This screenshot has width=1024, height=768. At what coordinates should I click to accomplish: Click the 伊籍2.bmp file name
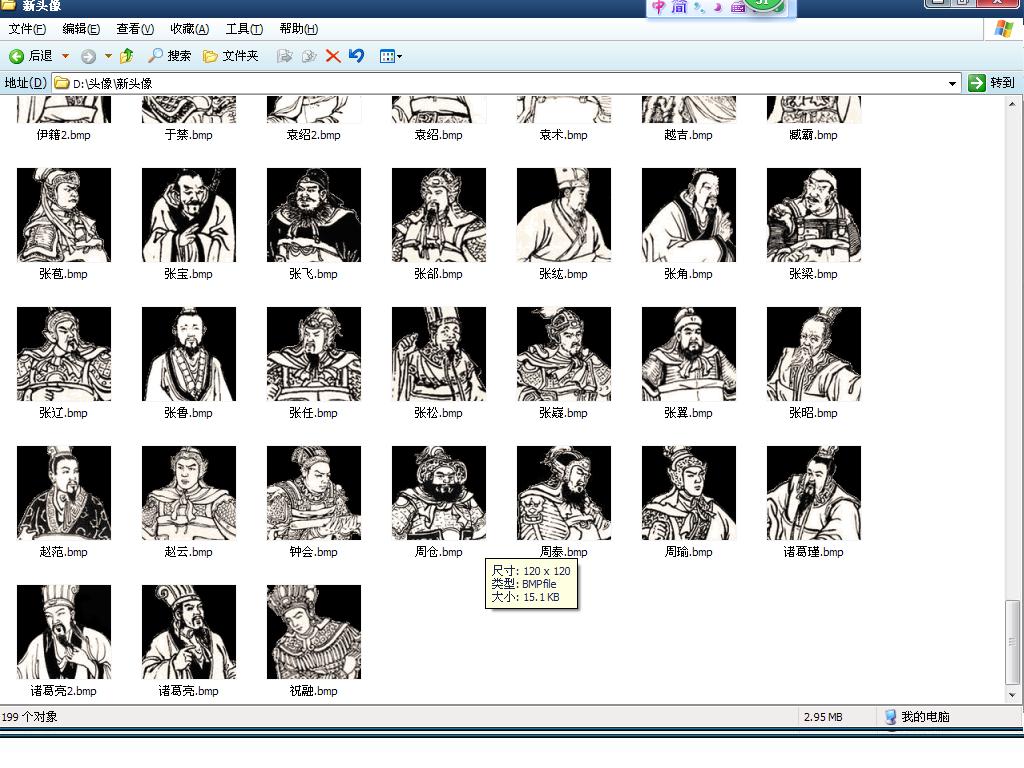tap(63, 135)
